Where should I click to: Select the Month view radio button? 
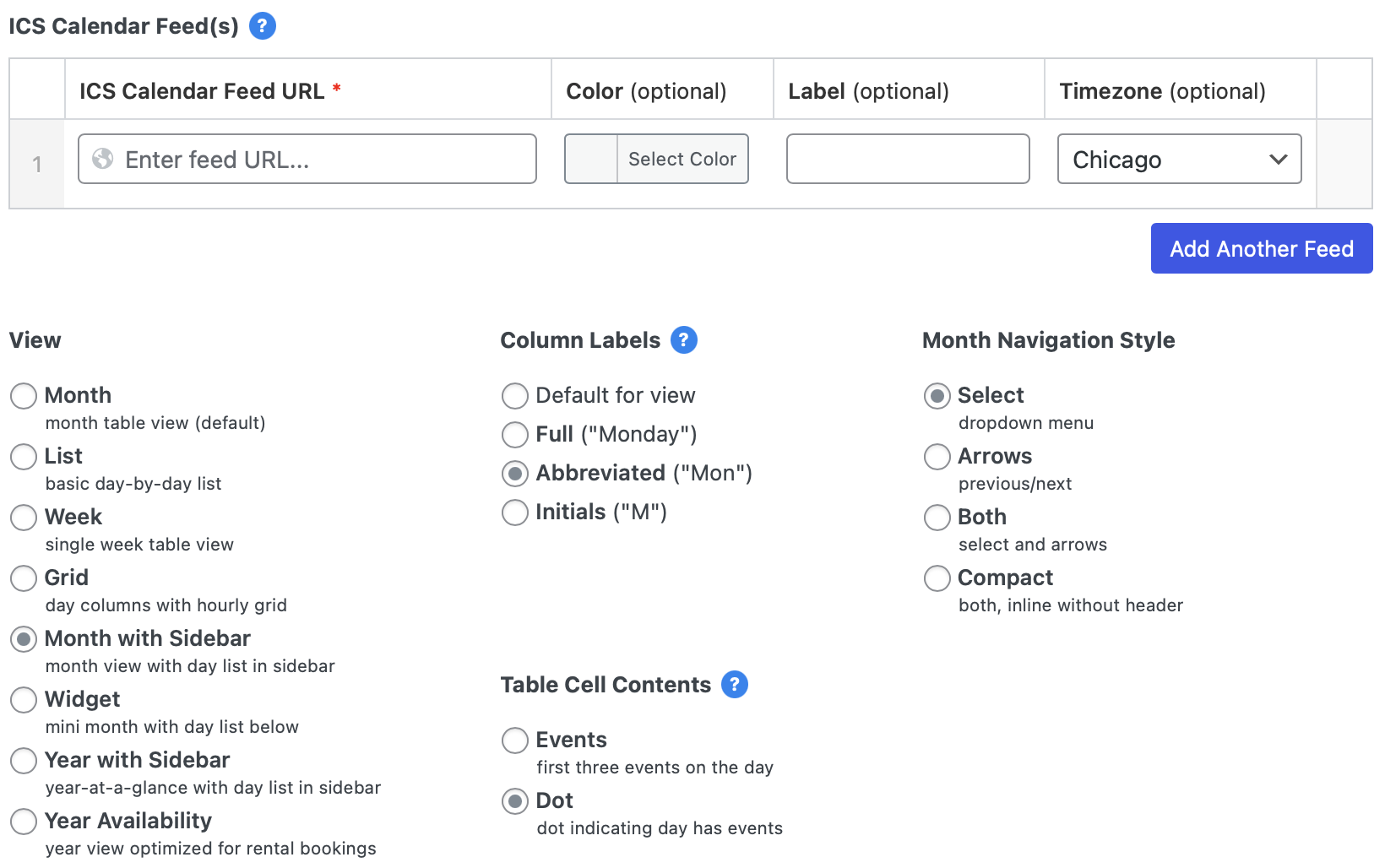(x=24, y=396)
